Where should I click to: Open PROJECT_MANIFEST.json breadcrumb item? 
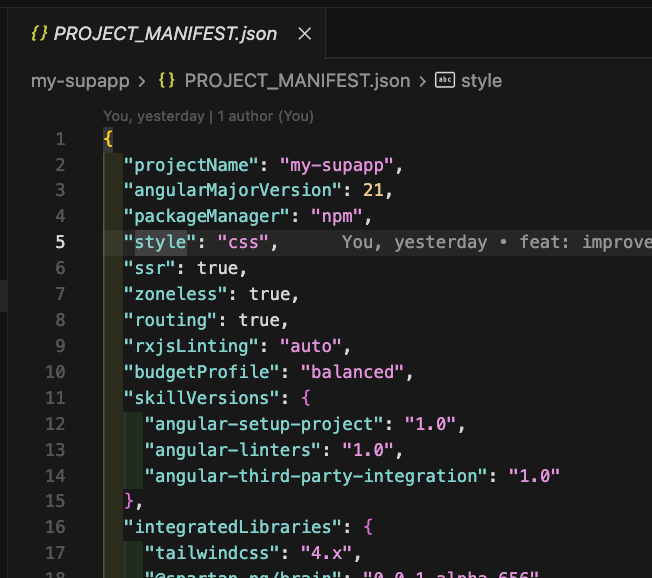click(x=297, y=81)
